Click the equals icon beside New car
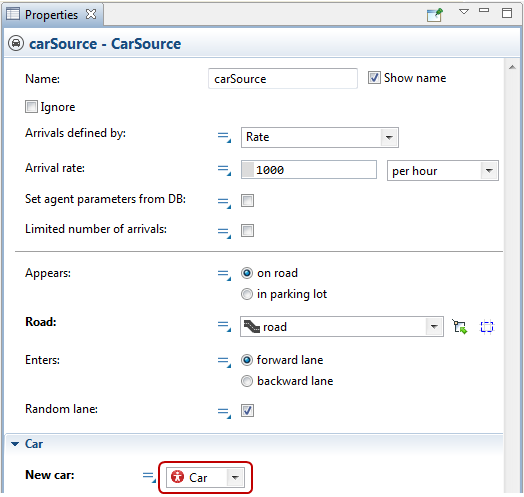This screenshot has height=497, width=524. pyautogui.click(x=149, y=477)
